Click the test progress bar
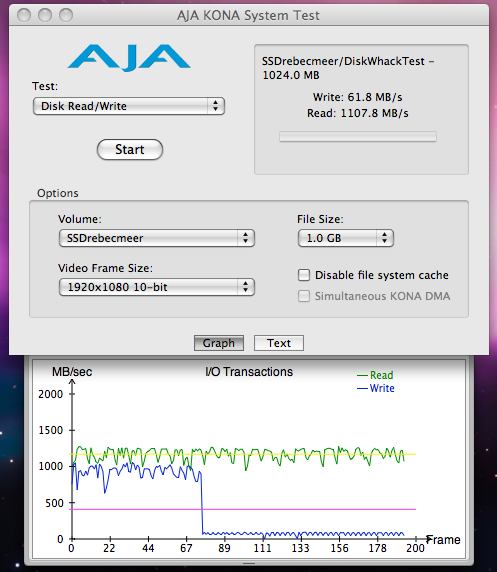The image size is (497, 572). 358,137
